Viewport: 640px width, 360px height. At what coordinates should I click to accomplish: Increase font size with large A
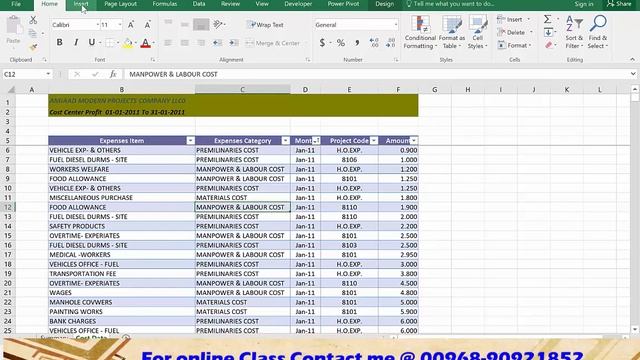(131, 25)
